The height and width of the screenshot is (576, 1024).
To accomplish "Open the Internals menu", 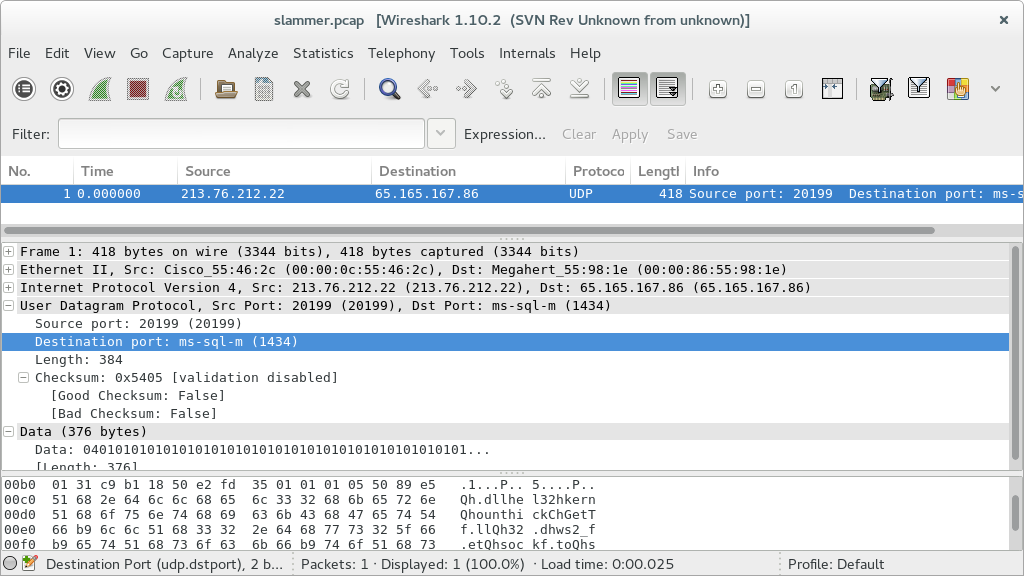I will pyautogui.click(x=527, y=54).
